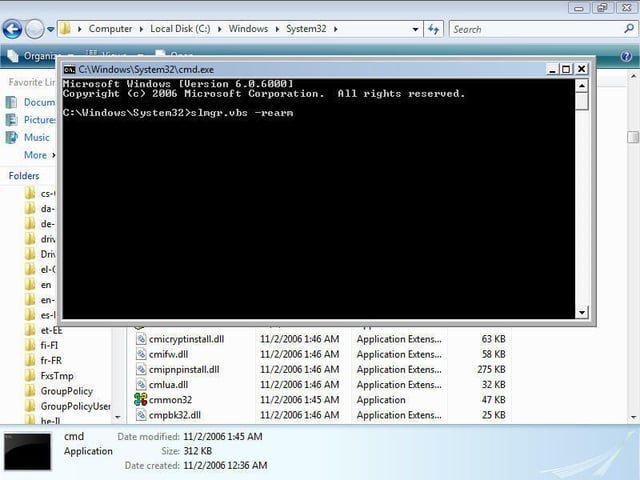Expand the arrow after System32 breadcrumb
The height and width of the screenshot is (480, 640).
[x=336, y=29]
